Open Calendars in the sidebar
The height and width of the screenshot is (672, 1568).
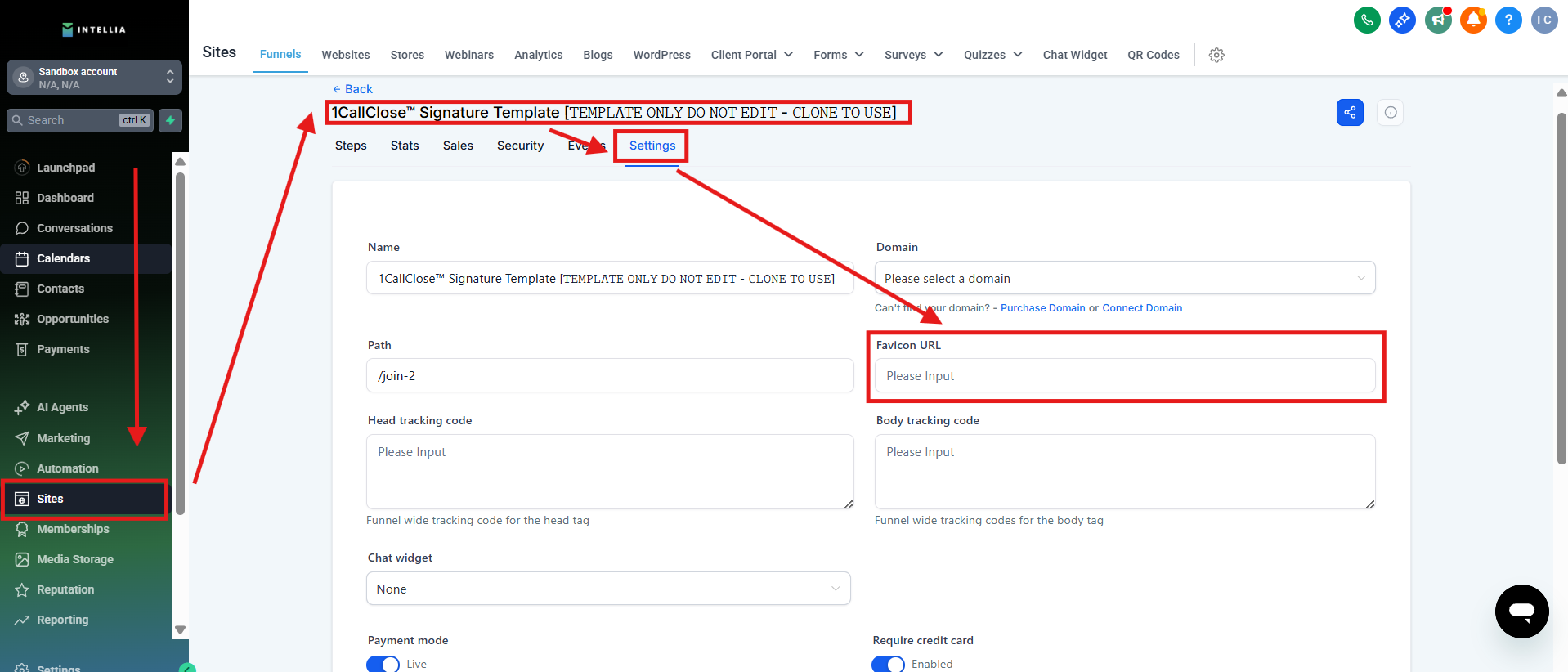click(x=63, y=258)
